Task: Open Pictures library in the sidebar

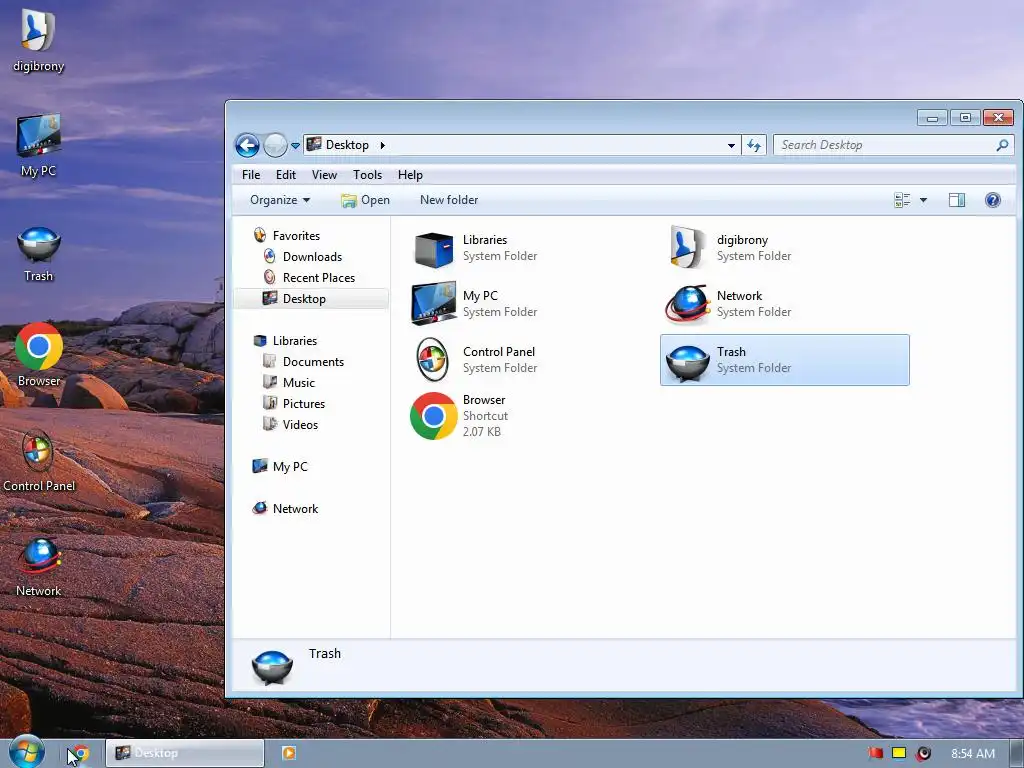Action: click(304, 404)
